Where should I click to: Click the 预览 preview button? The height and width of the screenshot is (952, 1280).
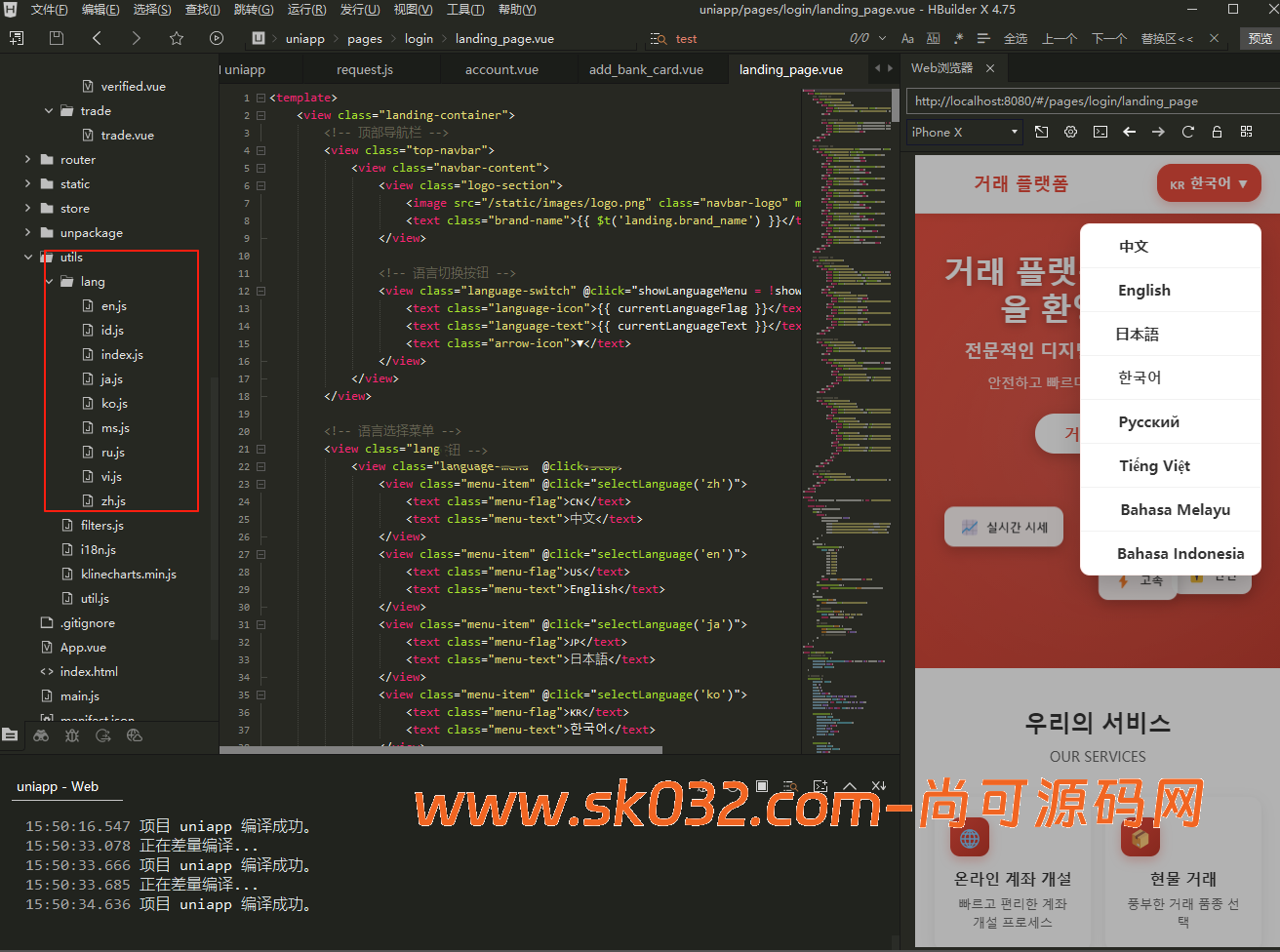[x=1260, y=38]
